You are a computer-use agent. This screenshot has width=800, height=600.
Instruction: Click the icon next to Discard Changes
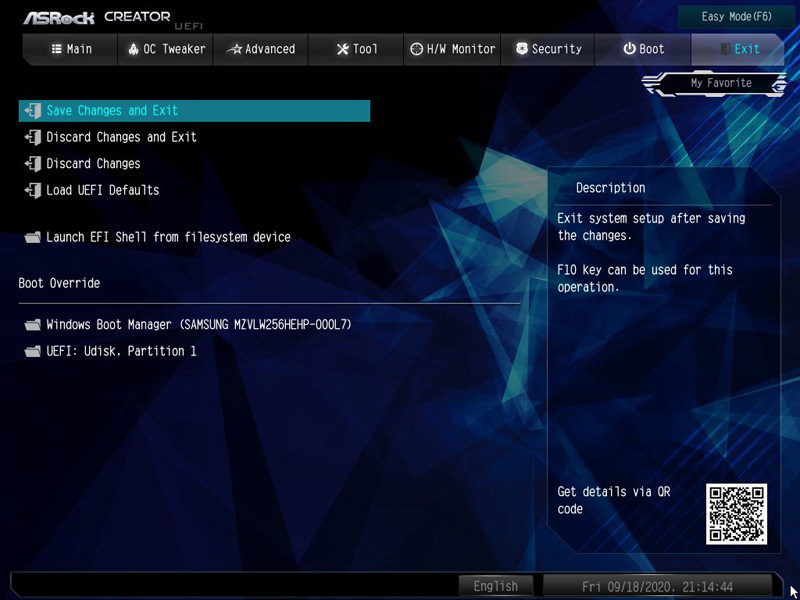pyautogui.click(x=33, y=164)
